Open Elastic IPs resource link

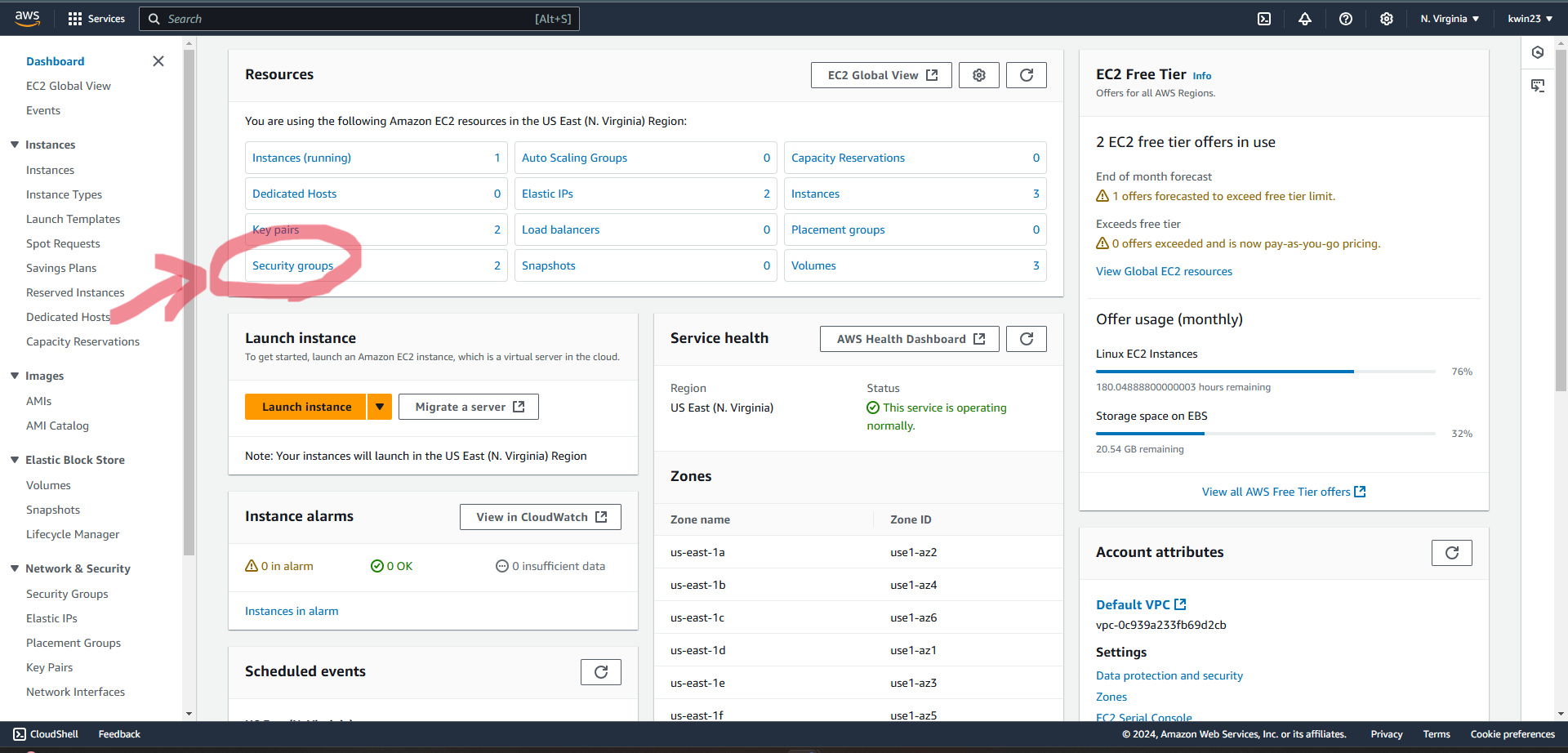[x=547, y=194]
